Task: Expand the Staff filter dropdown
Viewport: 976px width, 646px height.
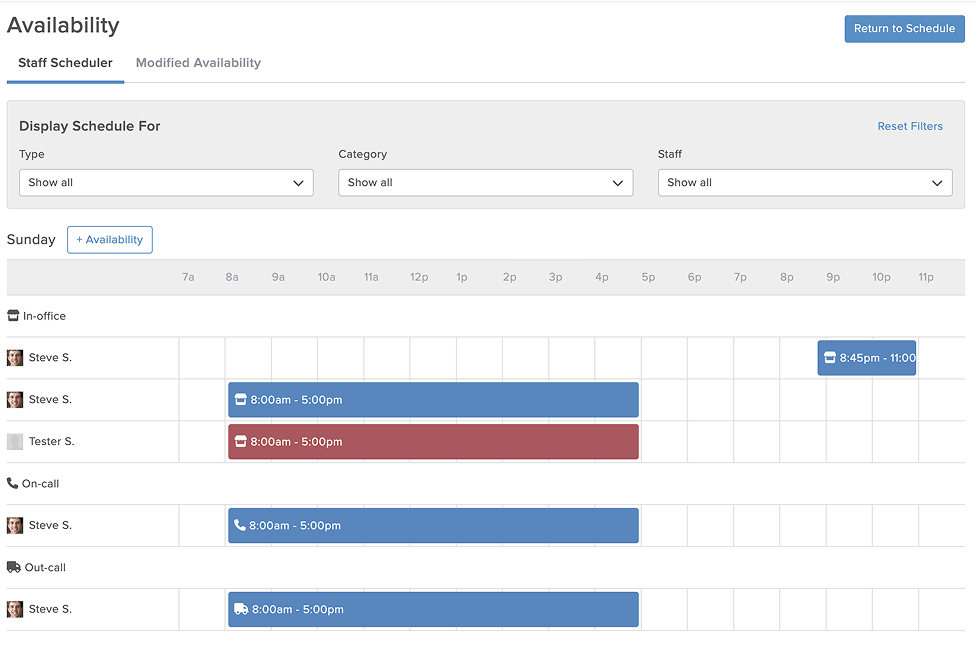Action: 805,182
